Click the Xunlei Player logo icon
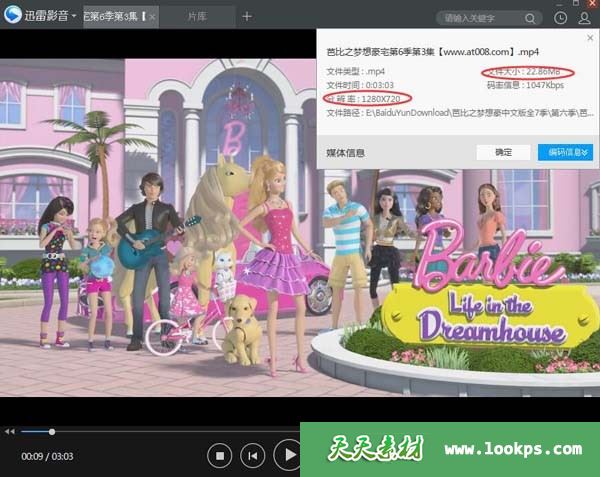Viewport: 600px width, 477px height. [x=12, y=16]
